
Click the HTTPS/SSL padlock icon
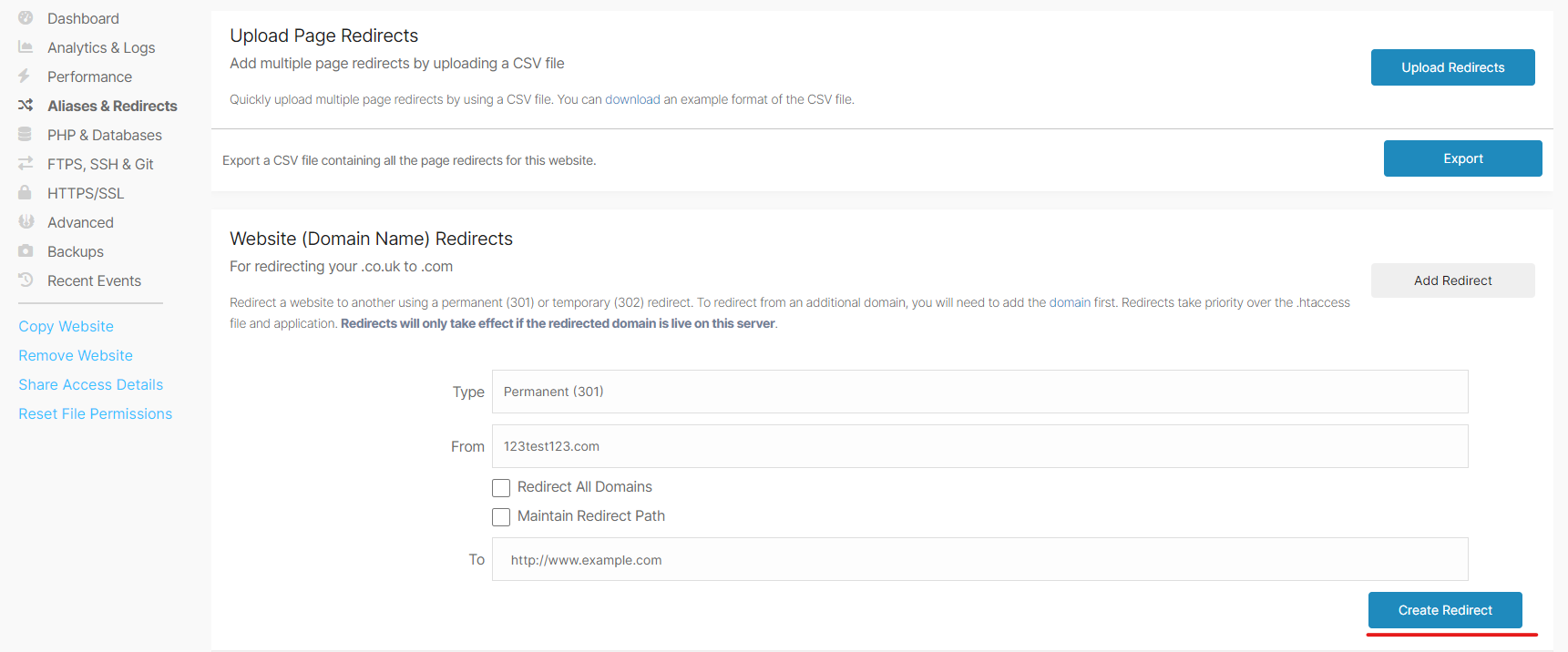26,193
